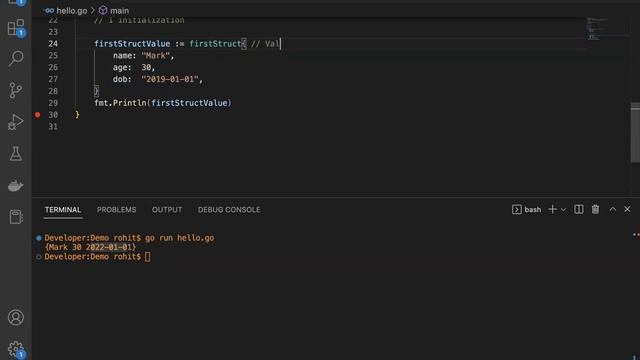The width and height of the screenshot is (640, 360).
Task: Open the terminal launch profile dropdown arrow
Action: (x=563, y=210)
